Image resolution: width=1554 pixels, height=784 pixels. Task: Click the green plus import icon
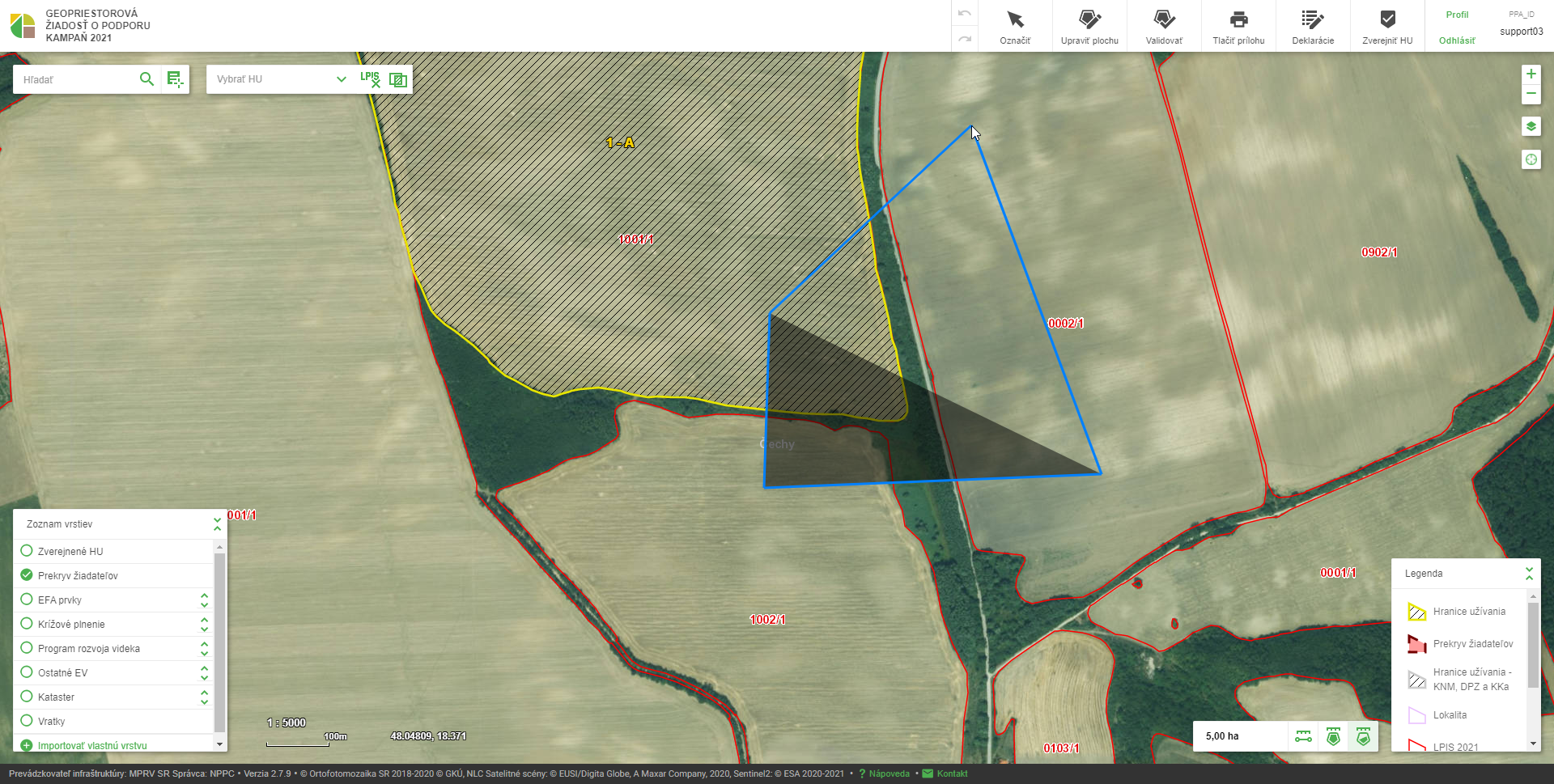[27, 746]
